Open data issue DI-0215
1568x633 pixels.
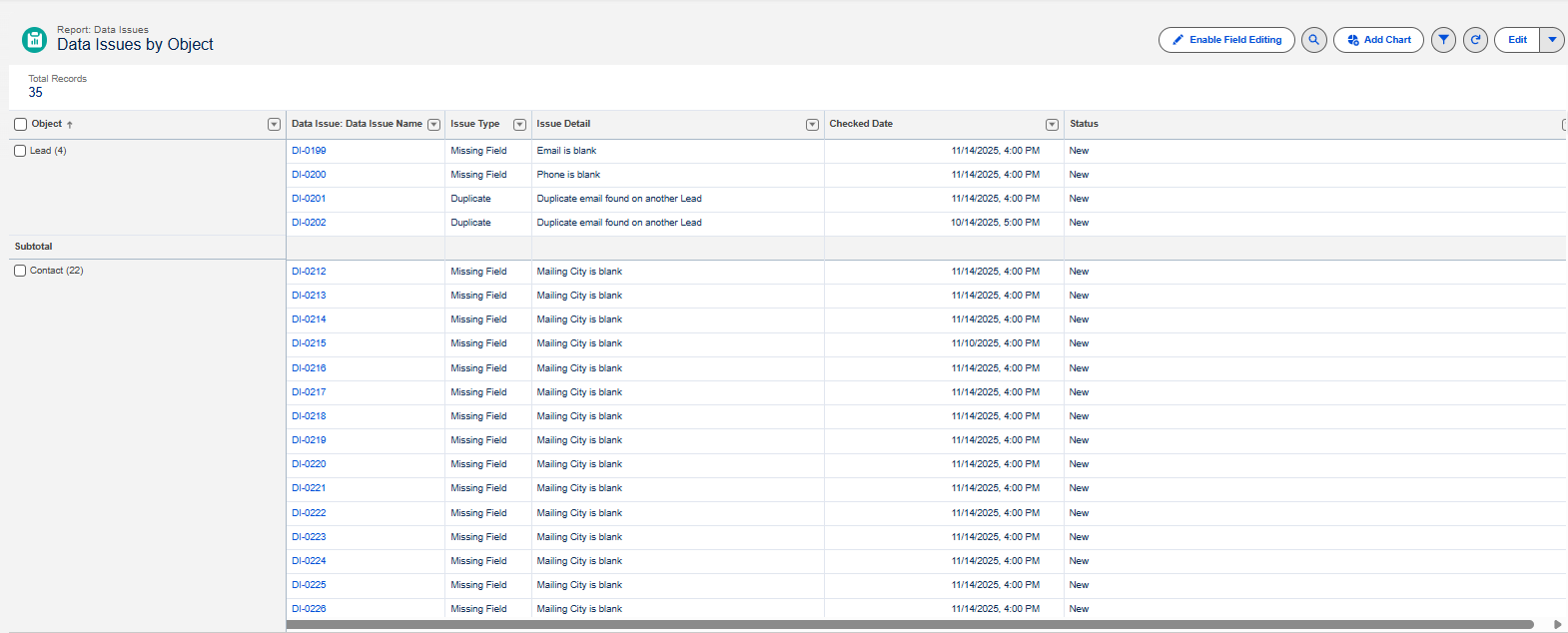(x=309, y=343)
